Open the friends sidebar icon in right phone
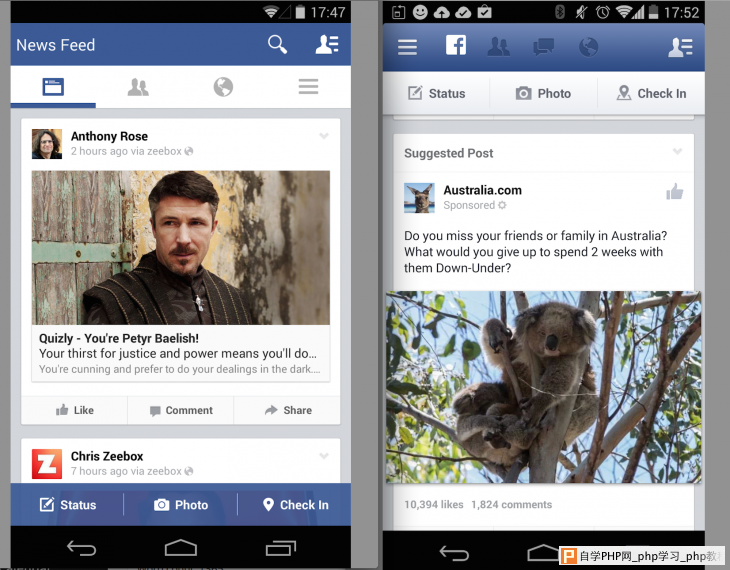The width and height of the screenshot is (730, 570). click(x=680, y=47)
